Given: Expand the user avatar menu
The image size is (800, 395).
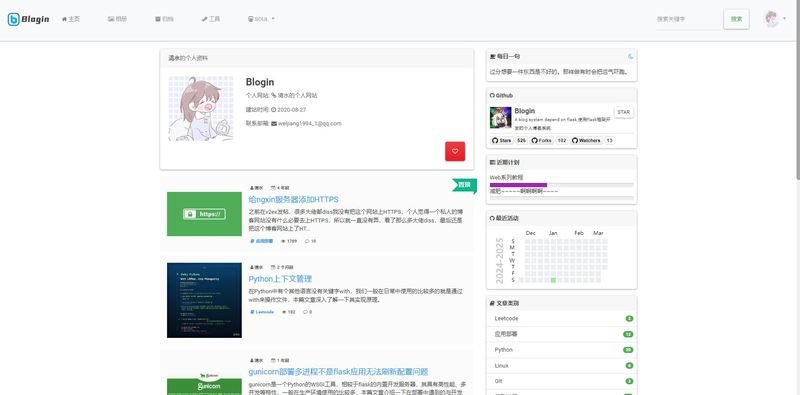Looking at the screenshot, I should pos(775,19).
